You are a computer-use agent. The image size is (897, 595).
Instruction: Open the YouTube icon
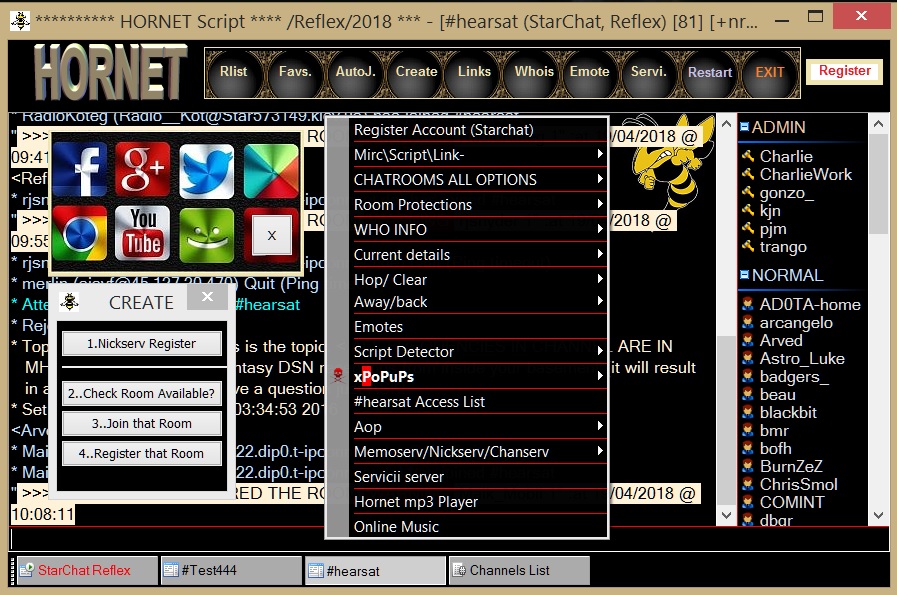coord(142,235)
